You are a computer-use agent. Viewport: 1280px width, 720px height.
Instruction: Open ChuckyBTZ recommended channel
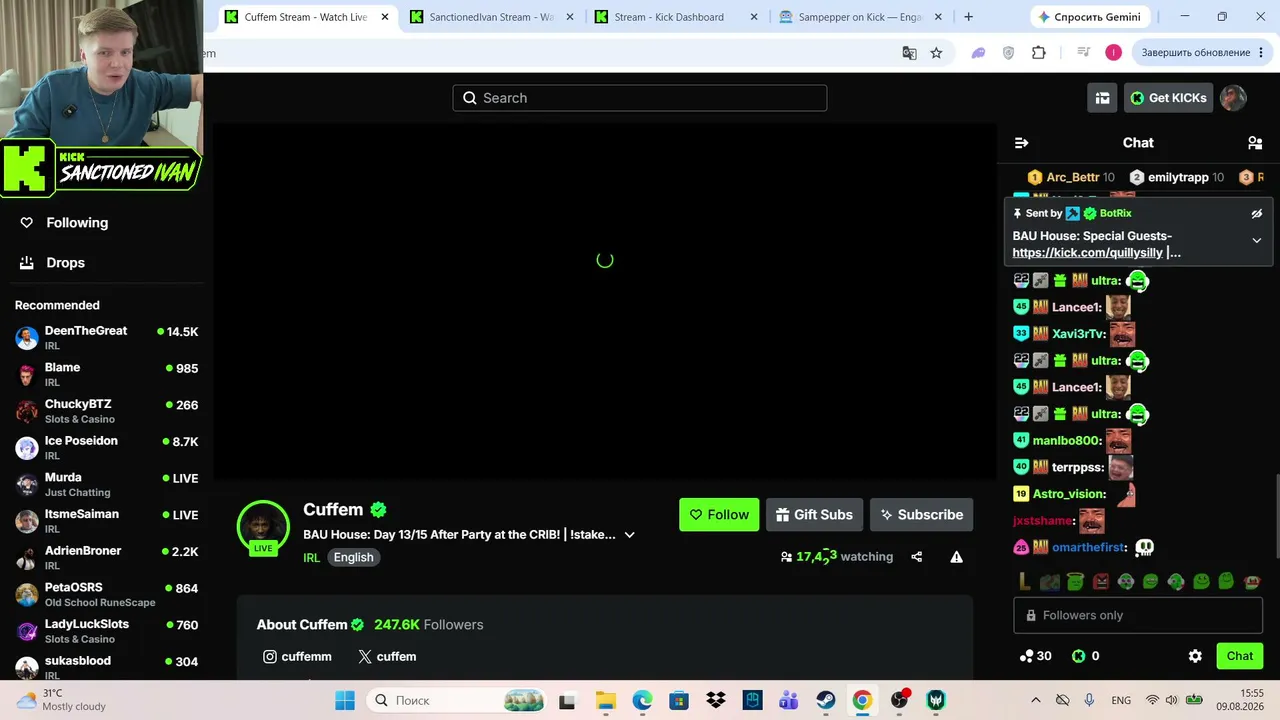pos(107,411)
